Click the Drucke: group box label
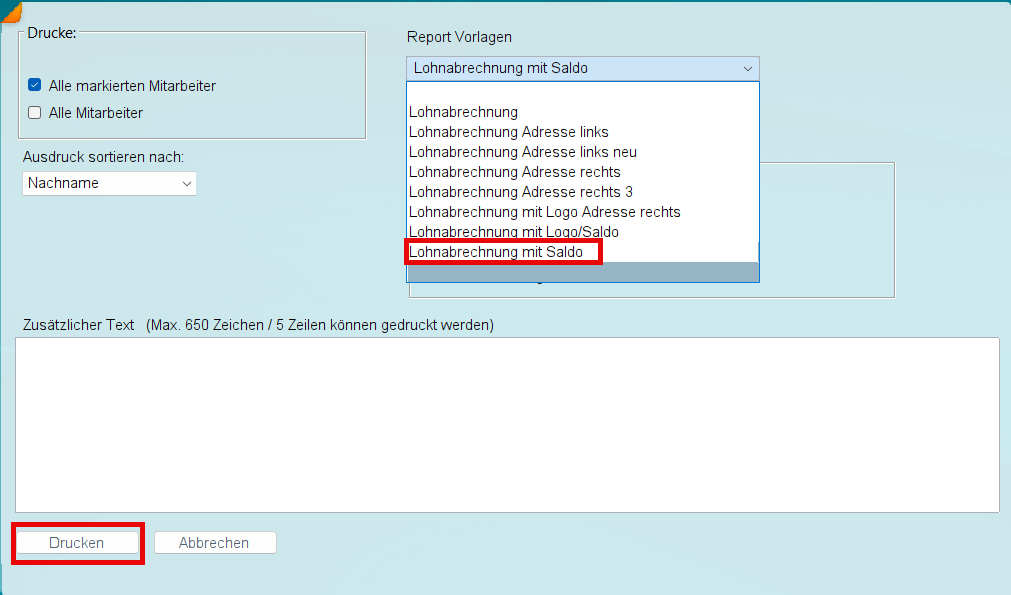 pyautogui.click(x=52, y=33)
